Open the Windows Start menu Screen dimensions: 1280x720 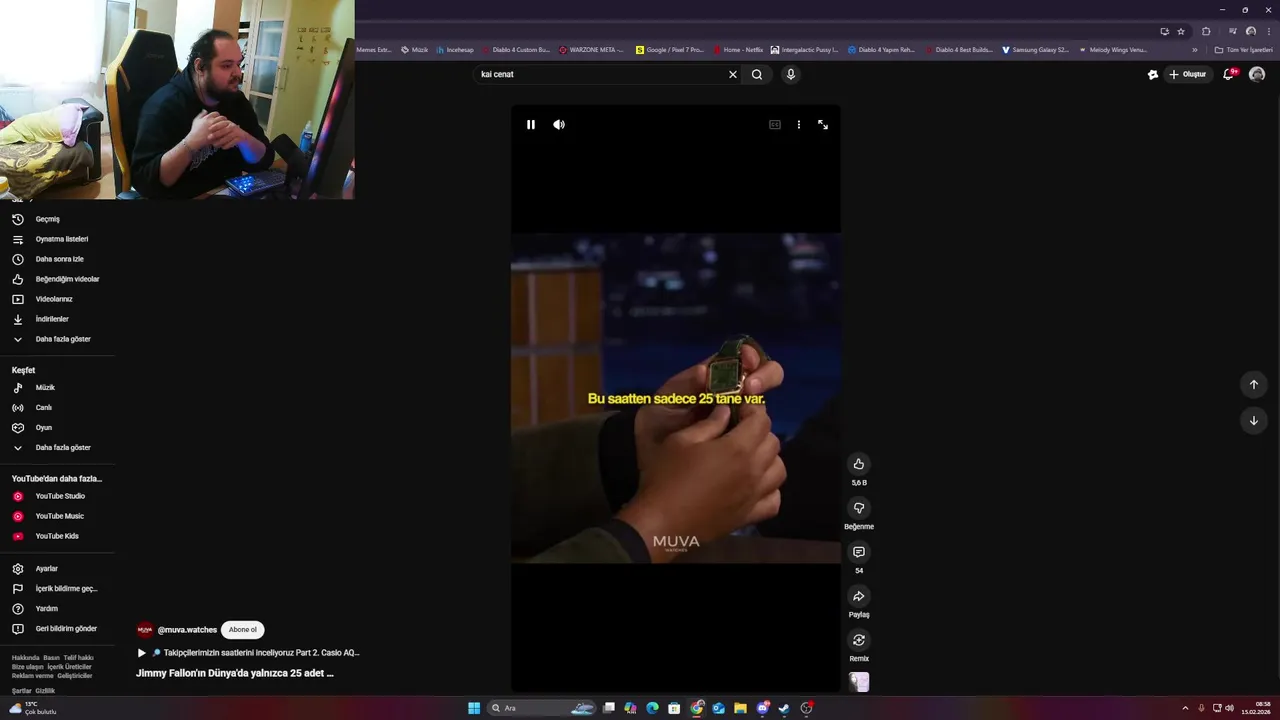pos(474,708)
